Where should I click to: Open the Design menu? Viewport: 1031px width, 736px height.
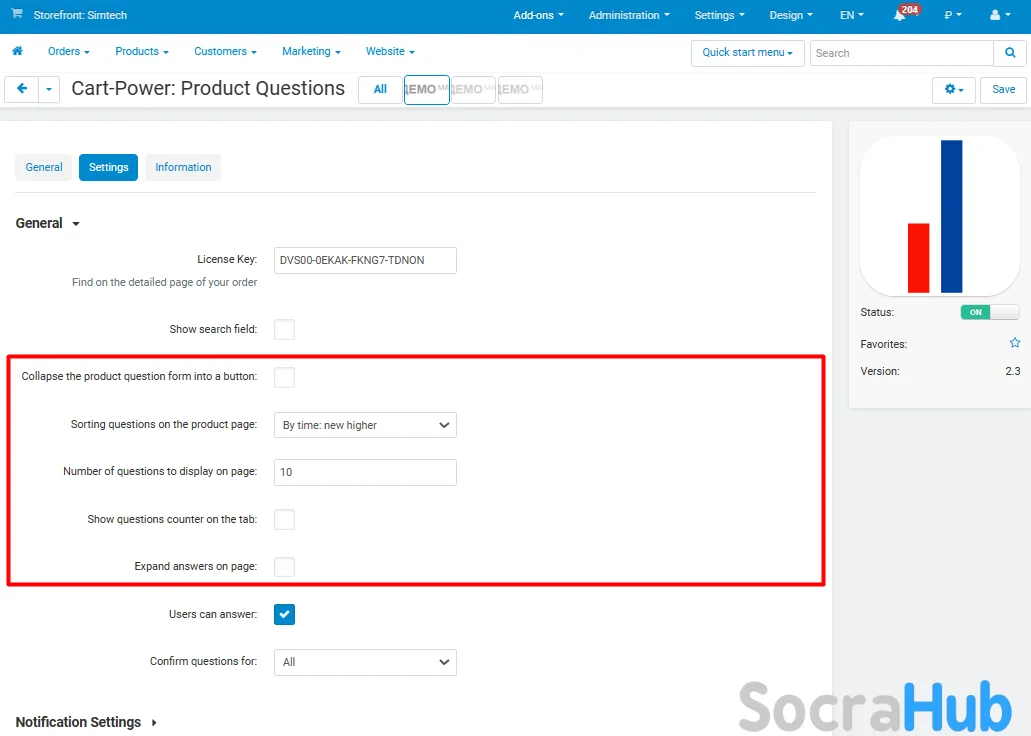pos(791,15)
